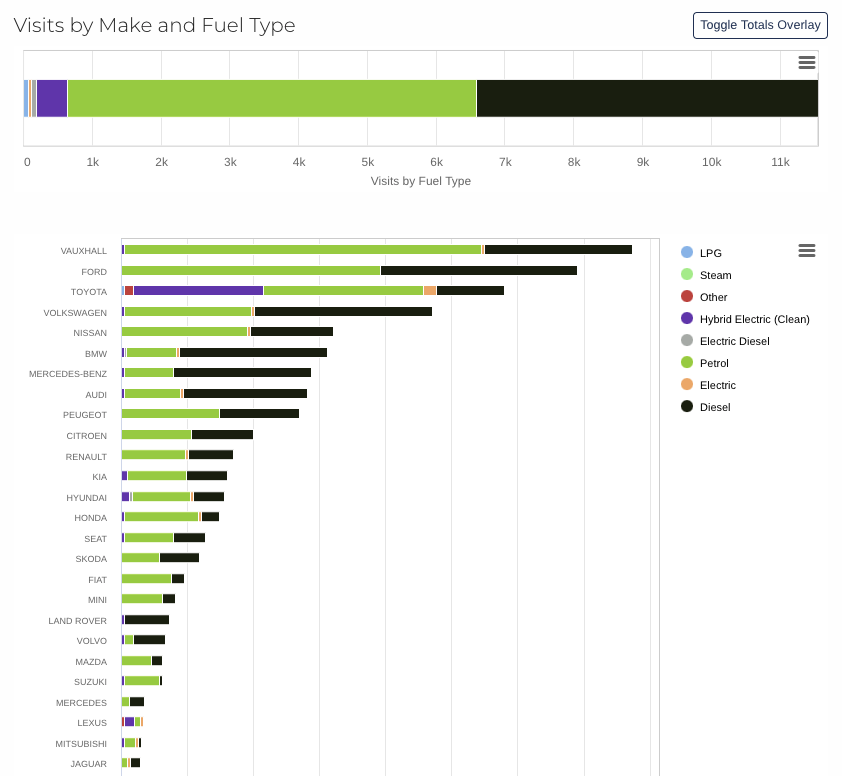Hide the Diesel series via legend label

click(x=714, y=407)
